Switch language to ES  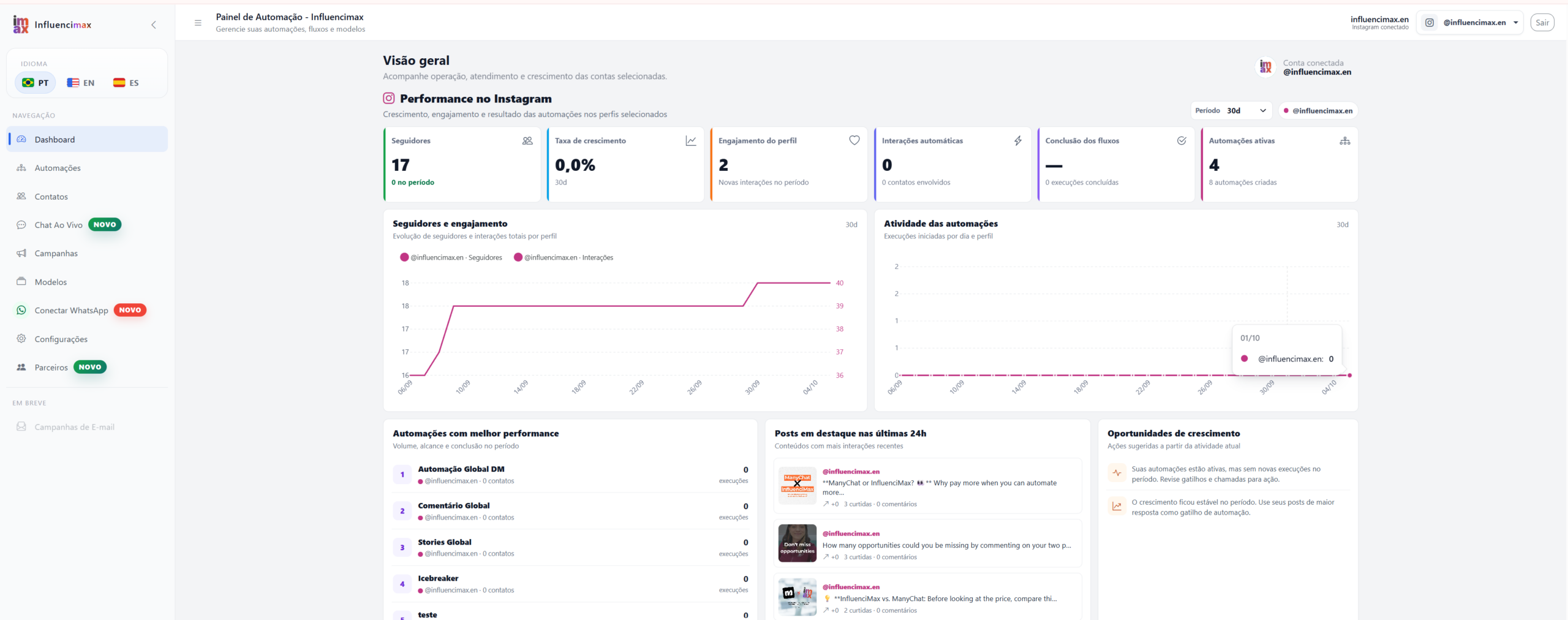(x=126, y=83)
